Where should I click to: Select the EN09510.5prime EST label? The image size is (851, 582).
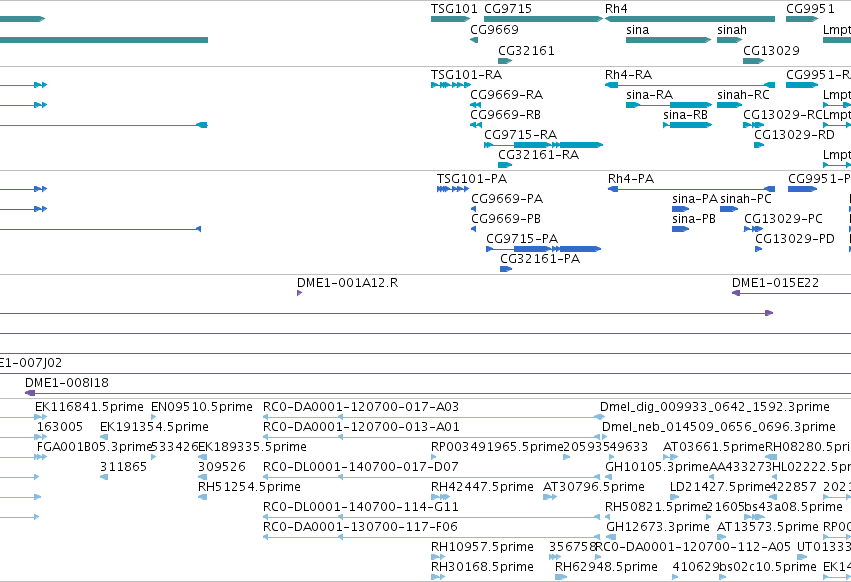(202, 407)
